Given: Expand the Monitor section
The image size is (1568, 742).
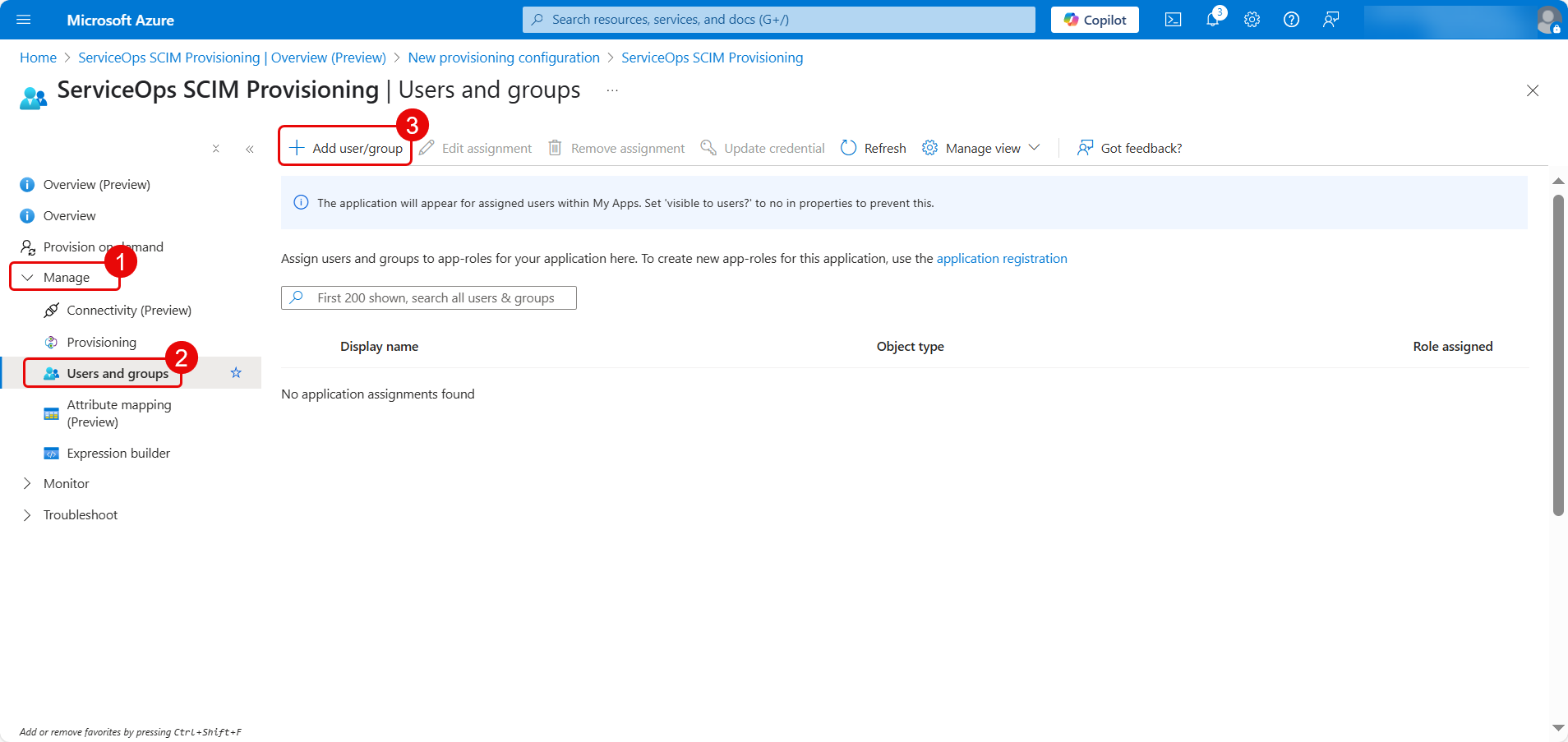Looking at the screenshot, I should [x=28, y=484].
